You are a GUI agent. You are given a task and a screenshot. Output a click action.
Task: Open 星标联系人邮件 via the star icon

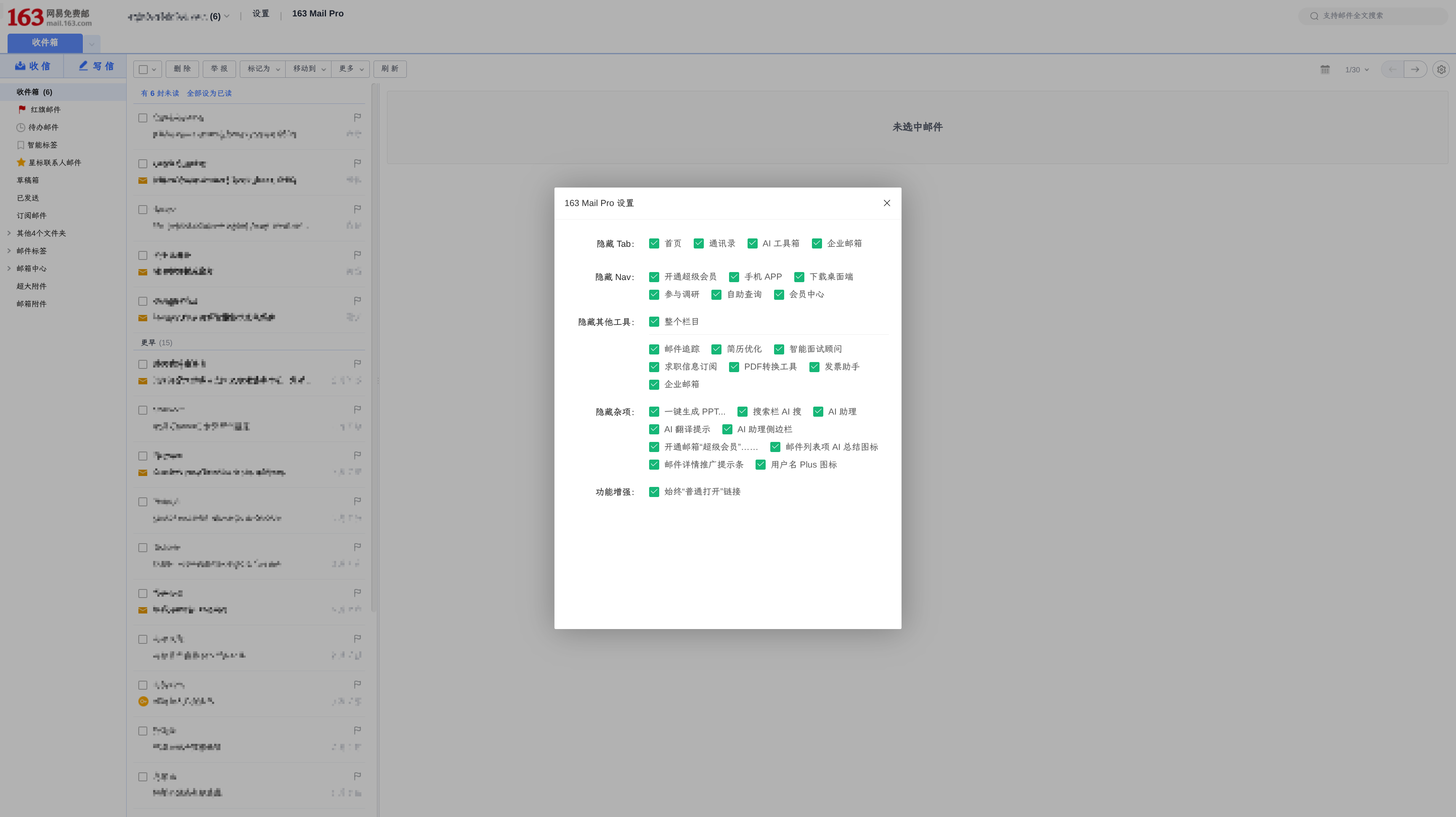(x=21, y=162)
